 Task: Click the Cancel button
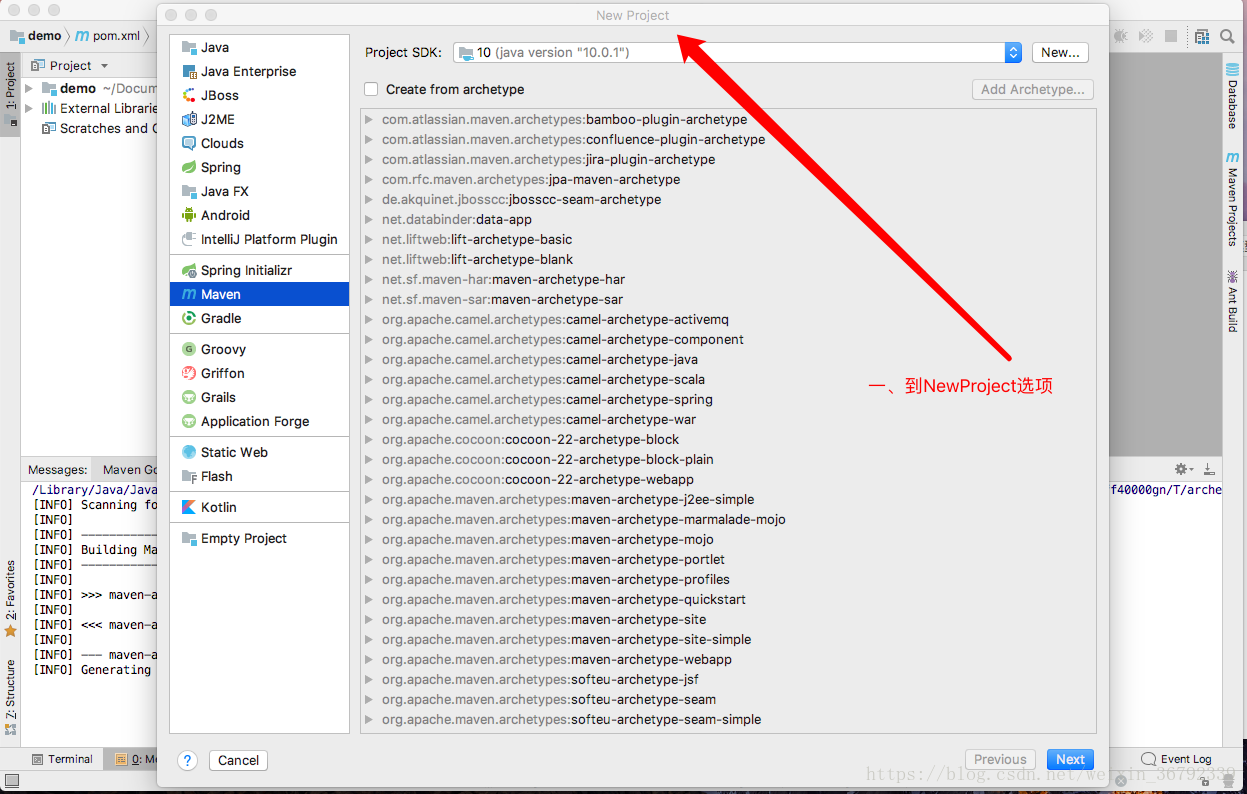click(x=238, y=760)
